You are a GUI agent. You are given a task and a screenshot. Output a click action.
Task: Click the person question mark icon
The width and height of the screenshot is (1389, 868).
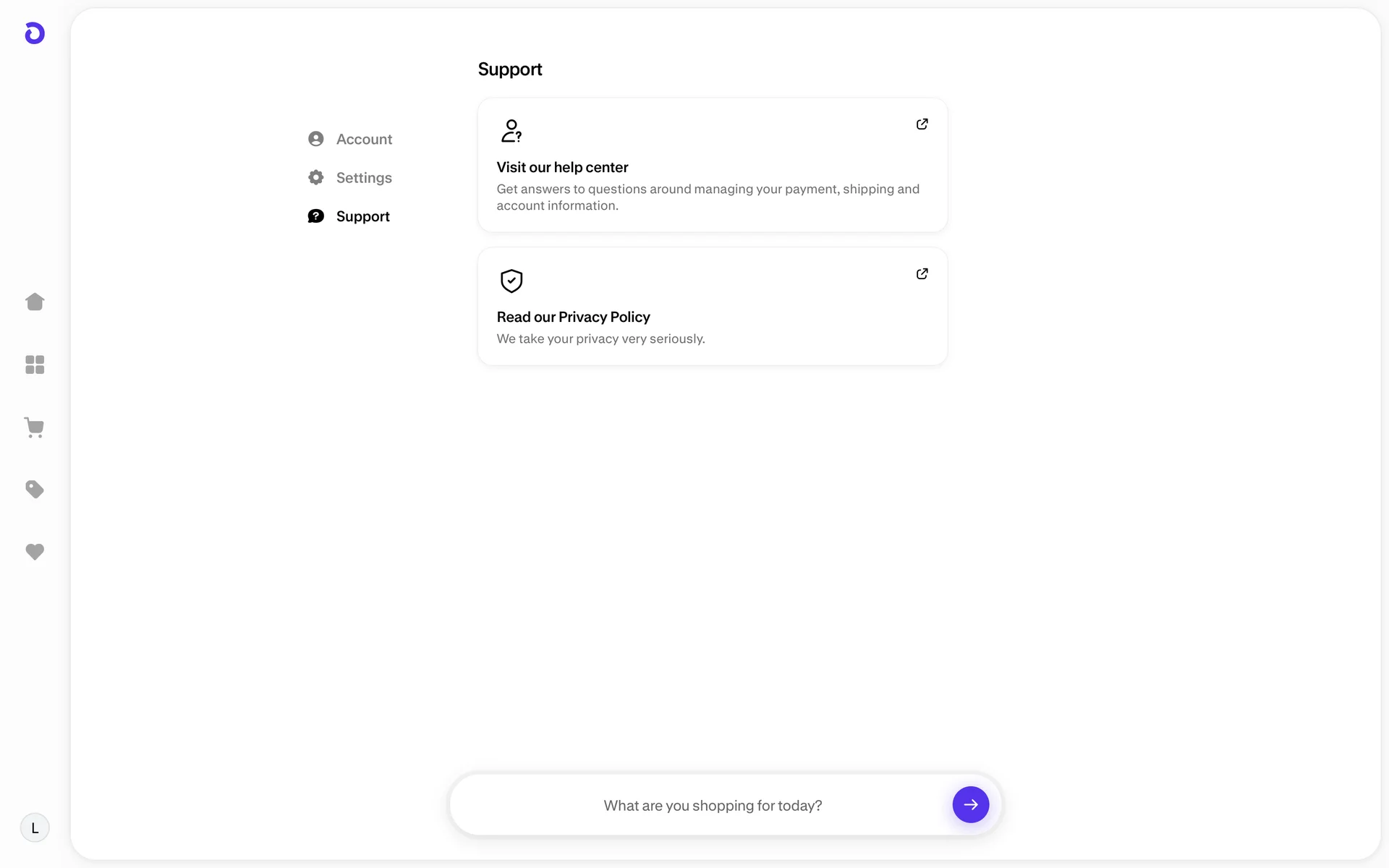(511, 131)
